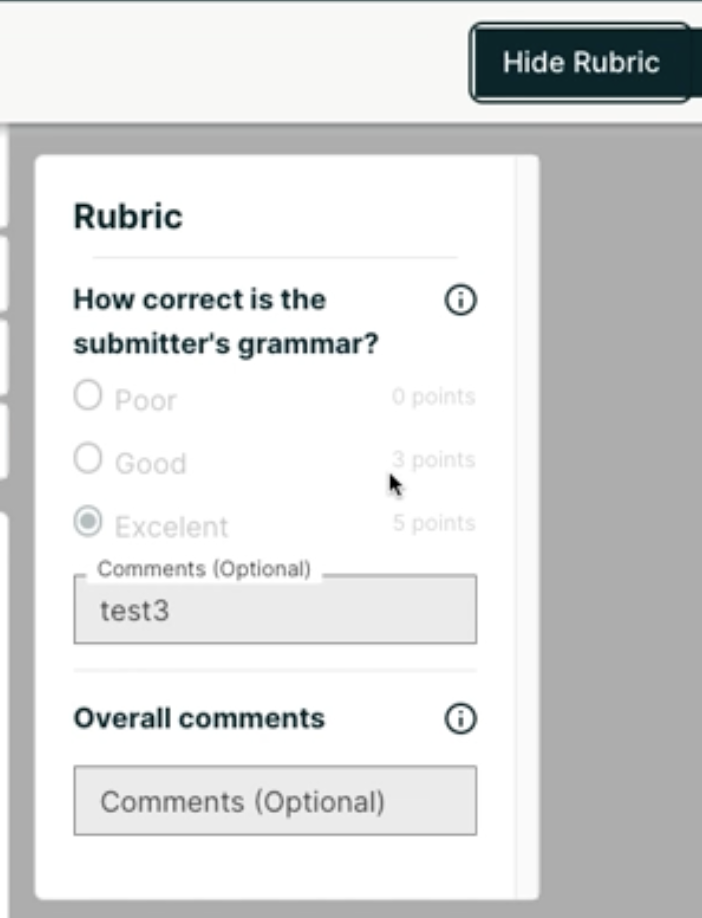The image size is (702, 918).
Task: Select the Good radio button
Action: tap(88, 459)
